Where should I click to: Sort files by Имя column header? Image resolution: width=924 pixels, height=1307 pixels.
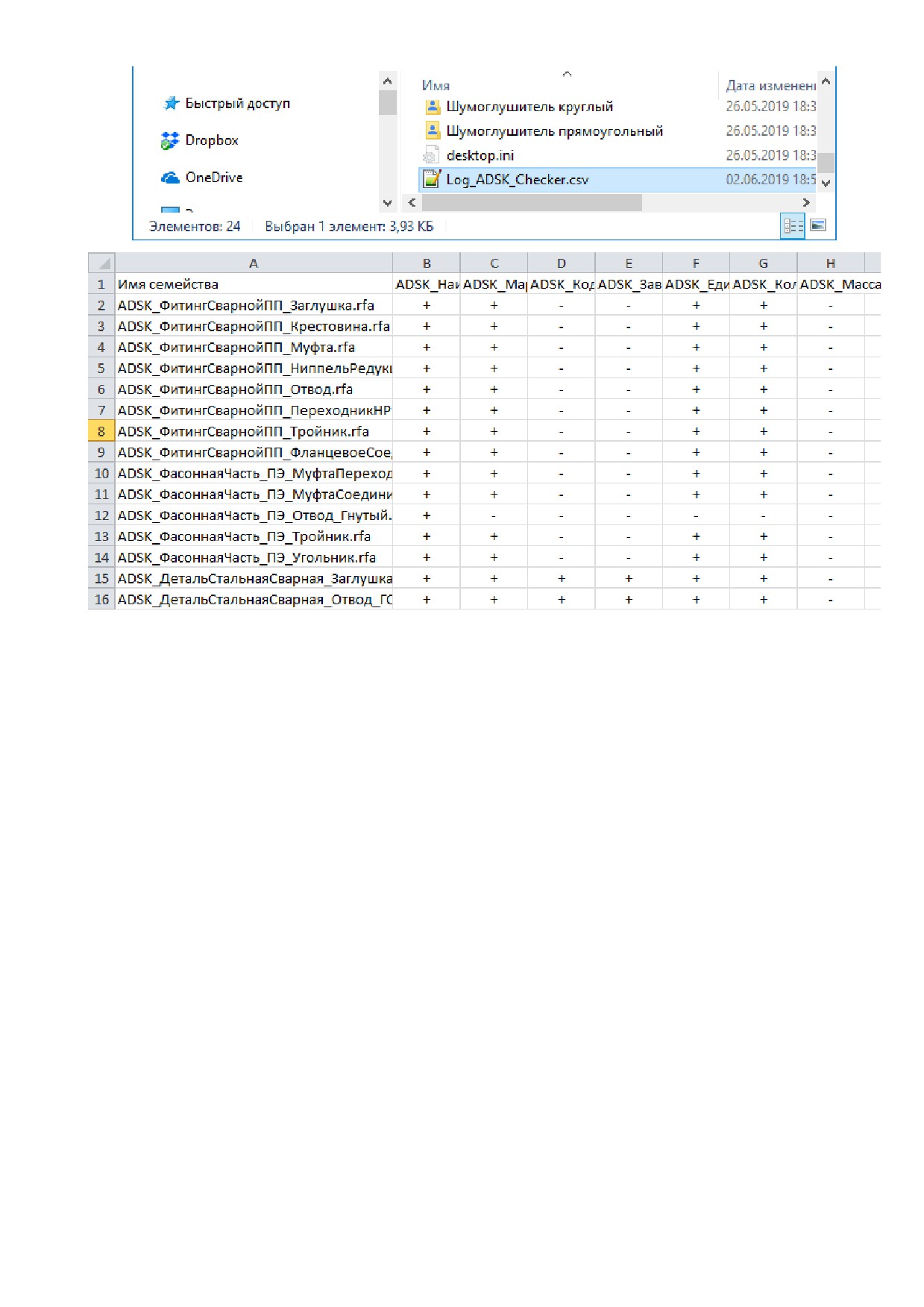coord(436,86)
